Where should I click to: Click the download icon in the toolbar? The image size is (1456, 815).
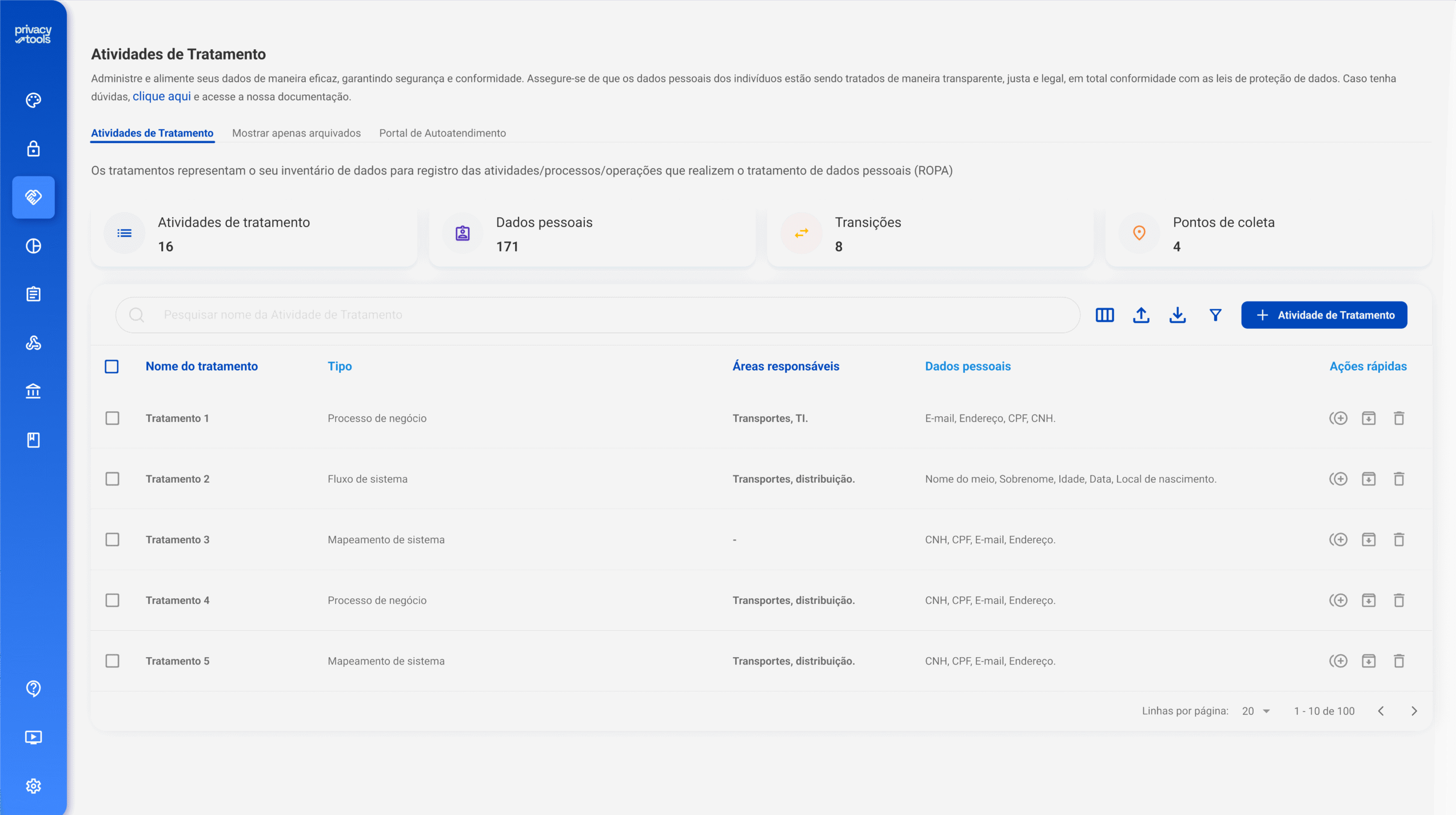(x=1178, y=315)
